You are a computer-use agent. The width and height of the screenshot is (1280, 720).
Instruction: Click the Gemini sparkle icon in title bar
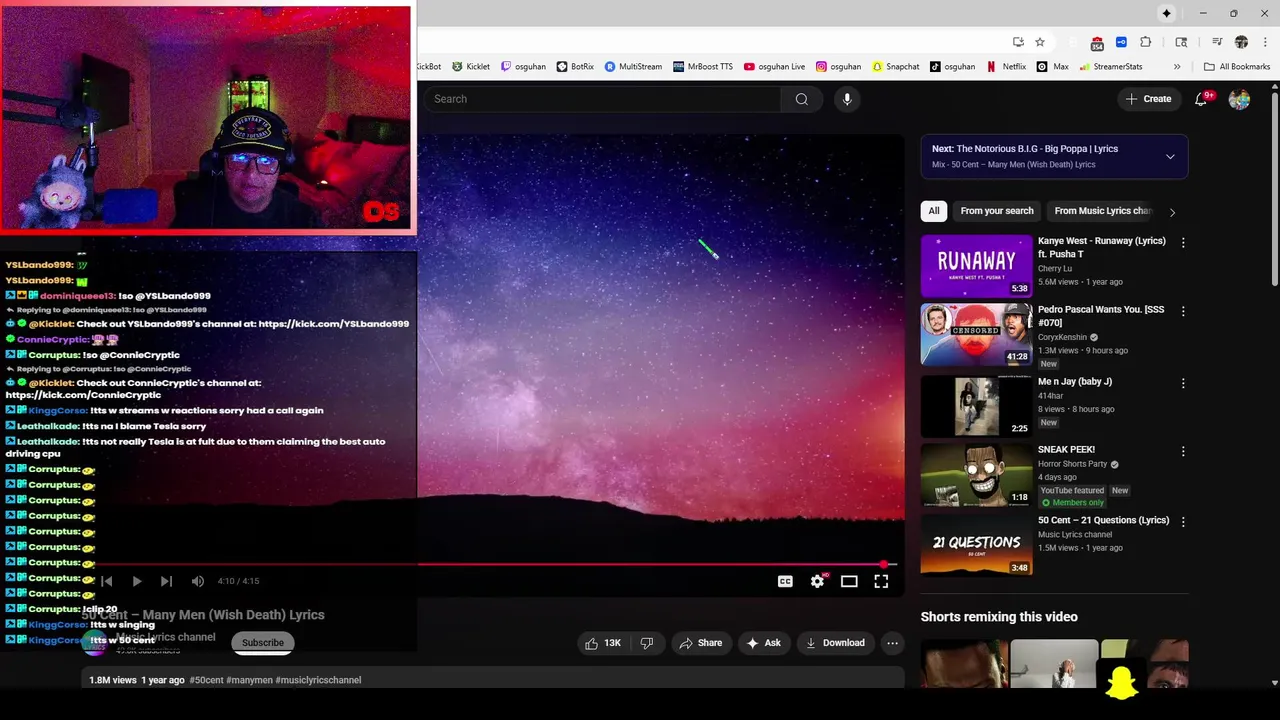click(1166, 13)
